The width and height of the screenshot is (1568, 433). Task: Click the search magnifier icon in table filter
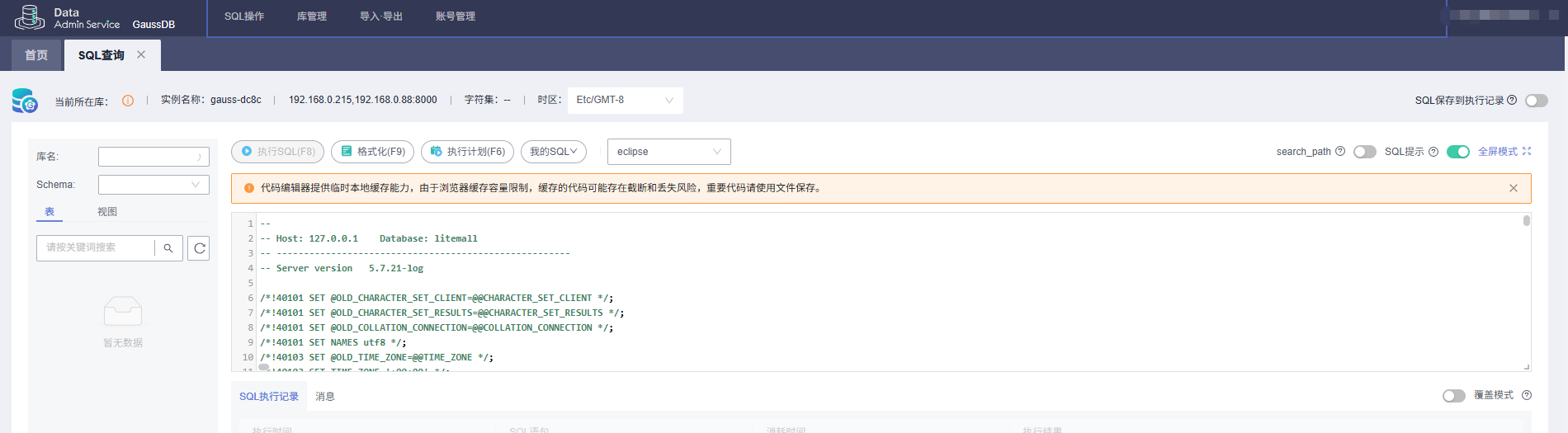click(x=168, y=248)
